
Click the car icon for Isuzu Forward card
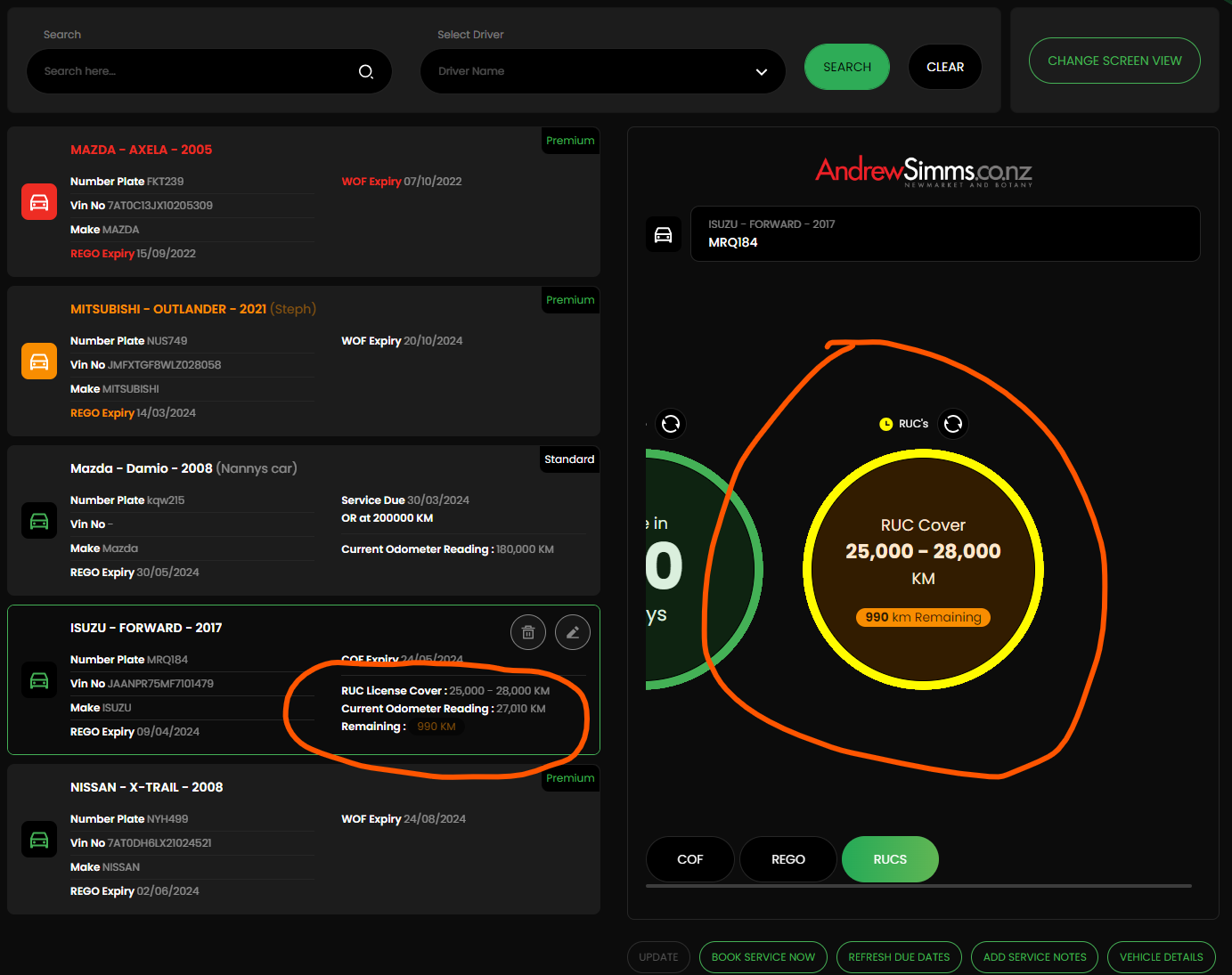pyautogui.click(x=39, y=680)
